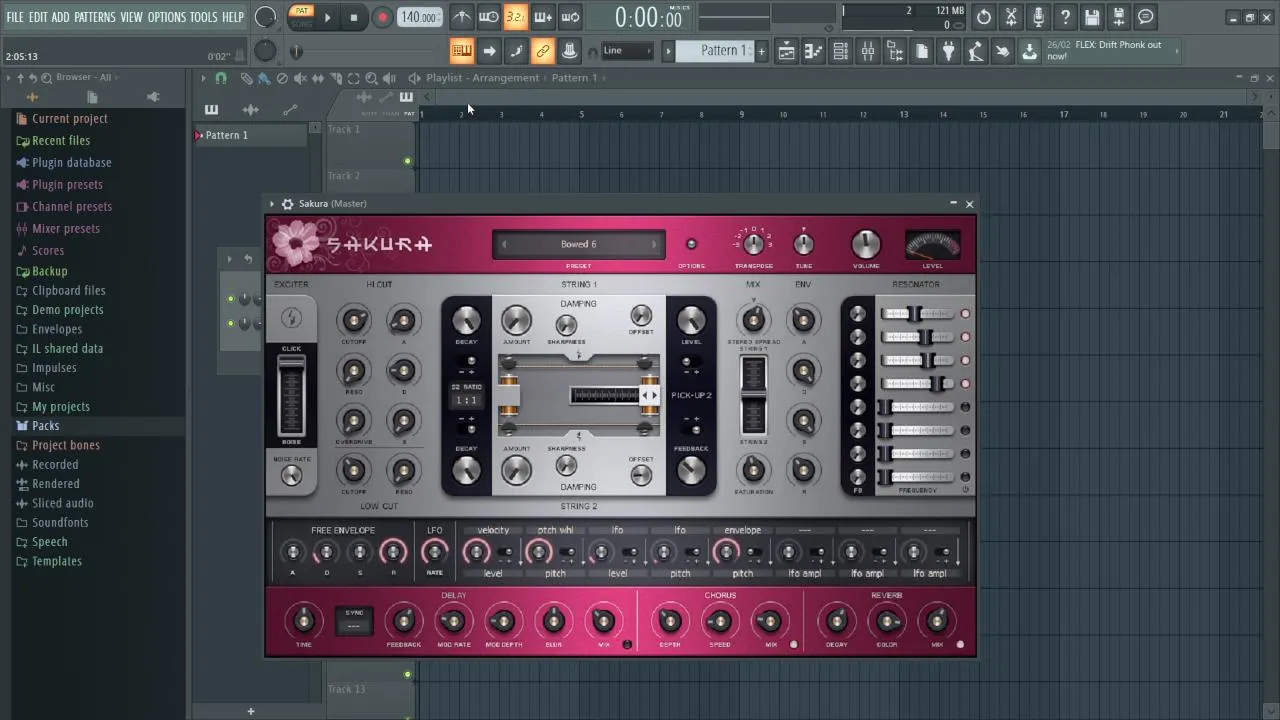
Task: Expand Plugin database folder
Action: [x=71, y=163]
